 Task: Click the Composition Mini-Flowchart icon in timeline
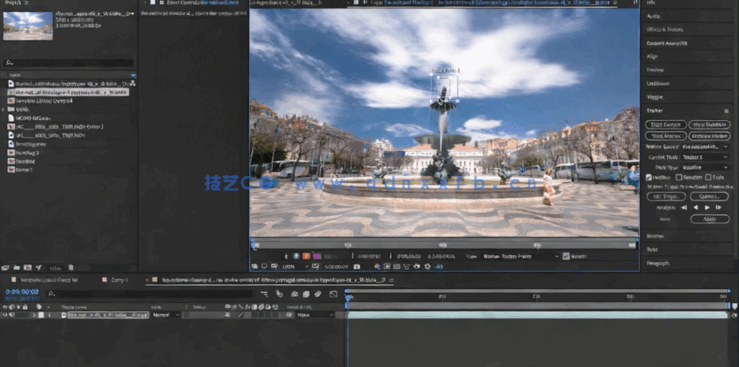[x=264, y=294]
